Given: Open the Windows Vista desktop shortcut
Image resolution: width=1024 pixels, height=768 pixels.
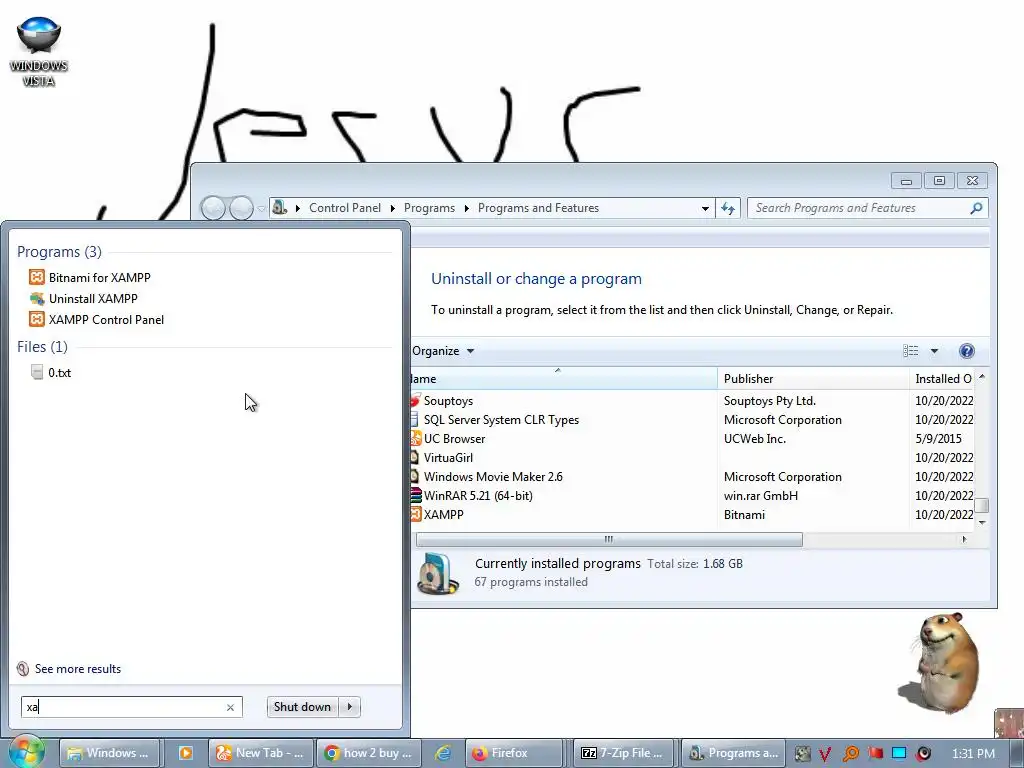Looking at the screenshot, I should tap(39, 52).
